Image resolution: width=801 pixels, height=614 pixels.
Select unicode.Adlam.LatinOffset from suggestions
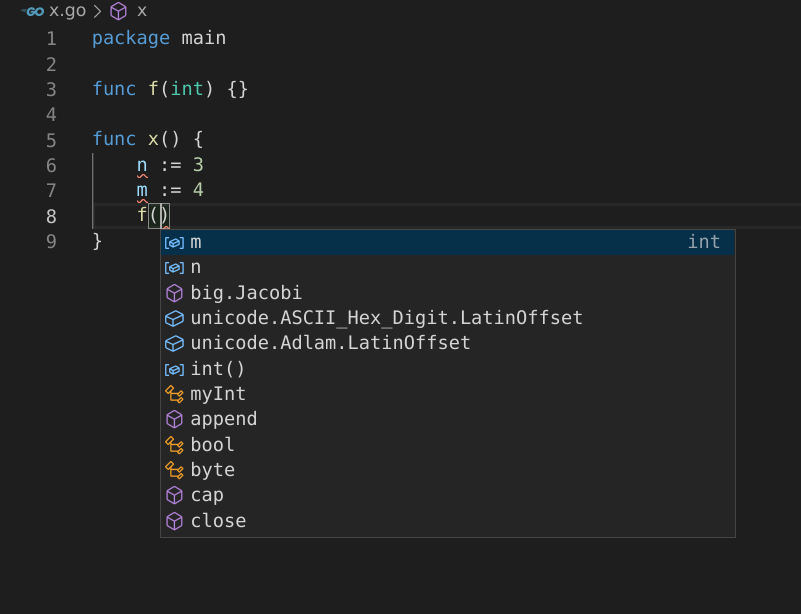coord(330,343)
